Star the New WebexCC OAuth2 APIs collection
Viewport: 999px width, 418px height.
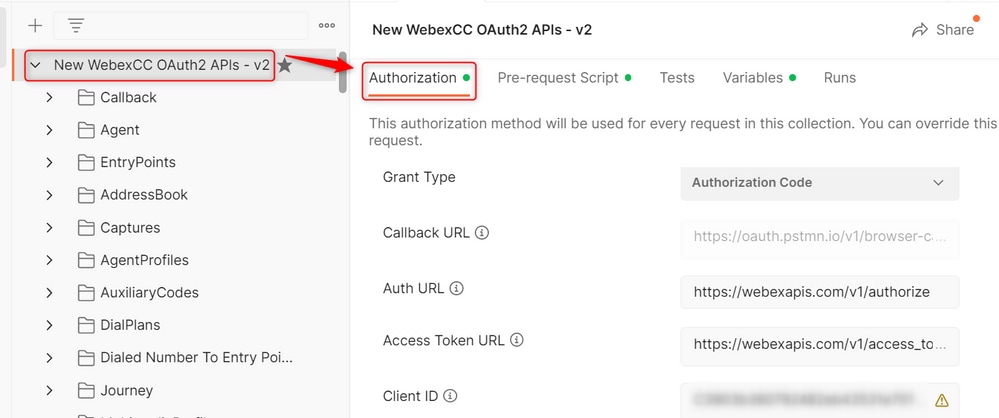pos(285,65)
